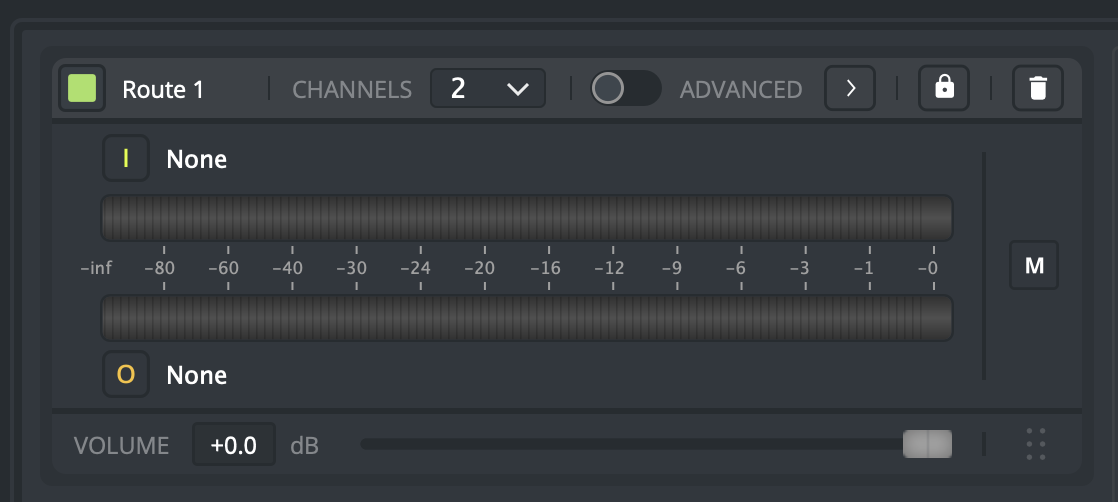Click the output level meter bar
This screenshot has width=1118, height=502.
tap(526, 317)
